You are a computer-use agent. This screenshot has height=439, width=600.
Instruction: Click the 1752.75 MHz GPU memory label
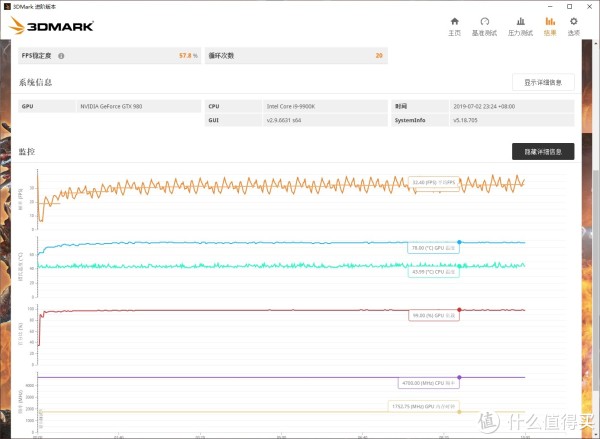tap(424, 406)
